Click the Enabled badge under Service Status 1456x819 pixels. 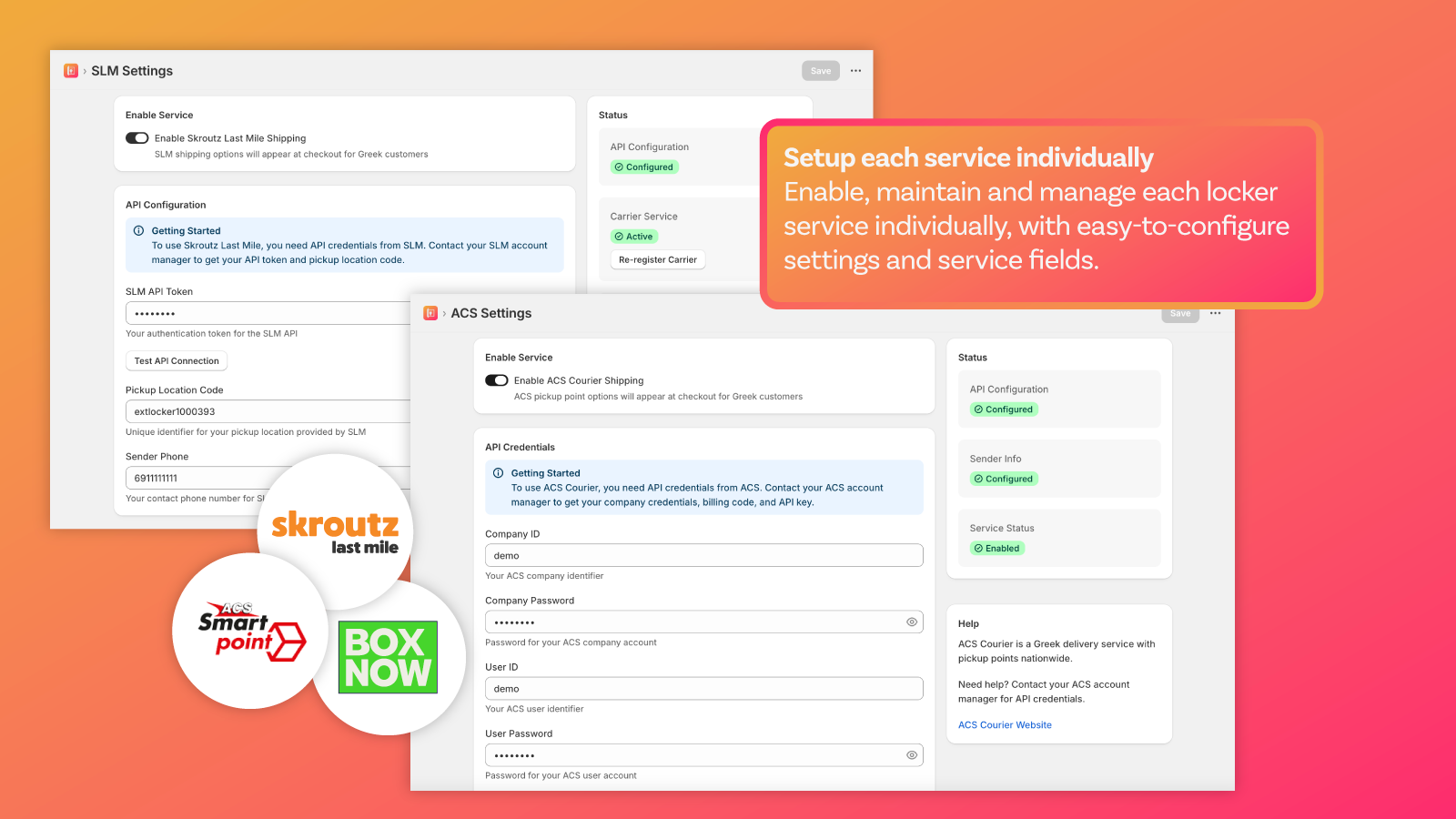tap(997, 549)
